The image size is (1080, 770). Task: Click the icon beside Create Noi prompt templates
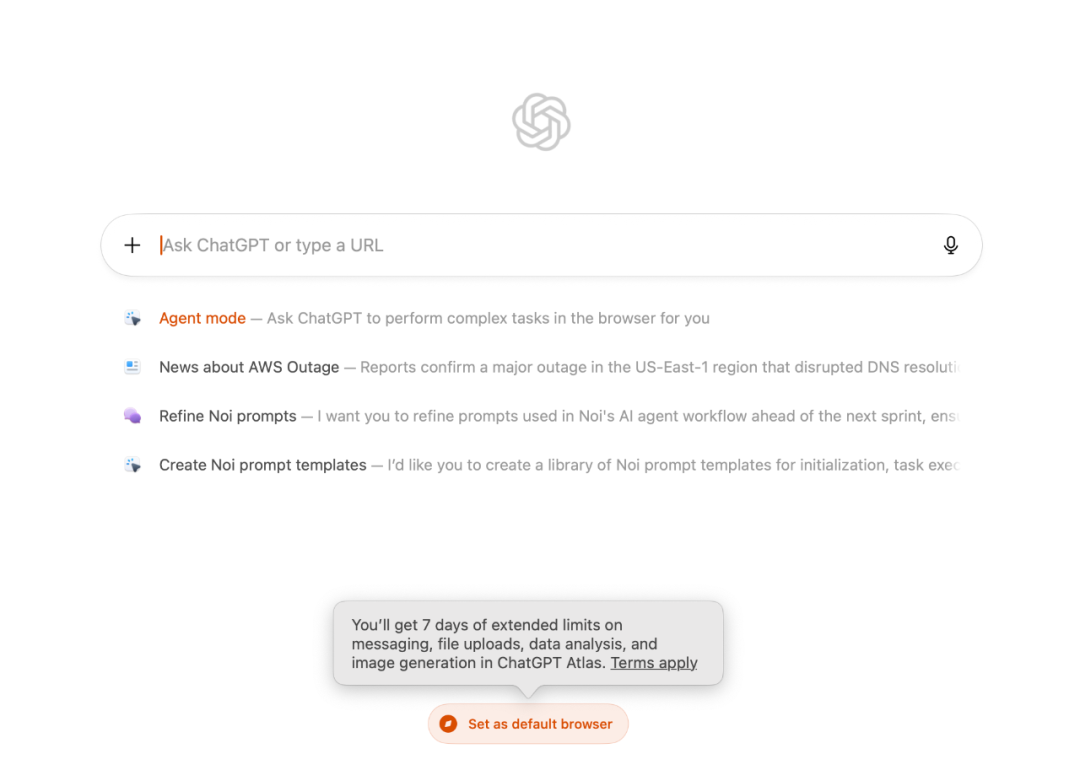pyautogui.click(x=132, y=465)
